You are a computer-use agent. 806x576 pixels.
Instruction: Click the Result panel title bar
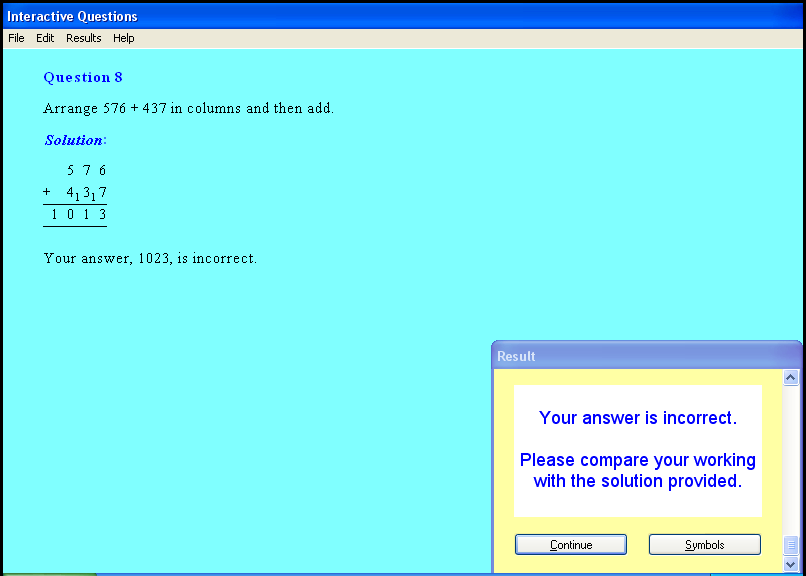click(646, 356)
